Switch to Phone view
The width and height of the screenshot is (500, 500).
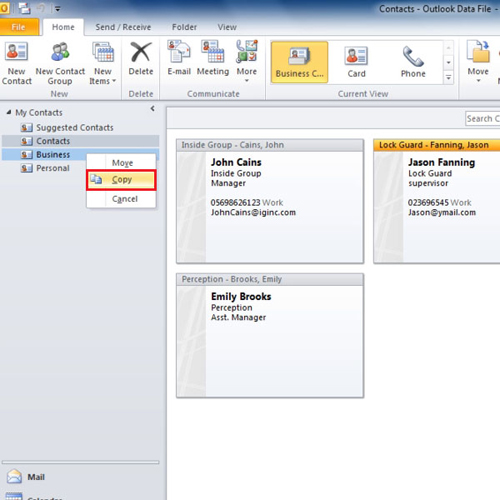tap(413, 62)
